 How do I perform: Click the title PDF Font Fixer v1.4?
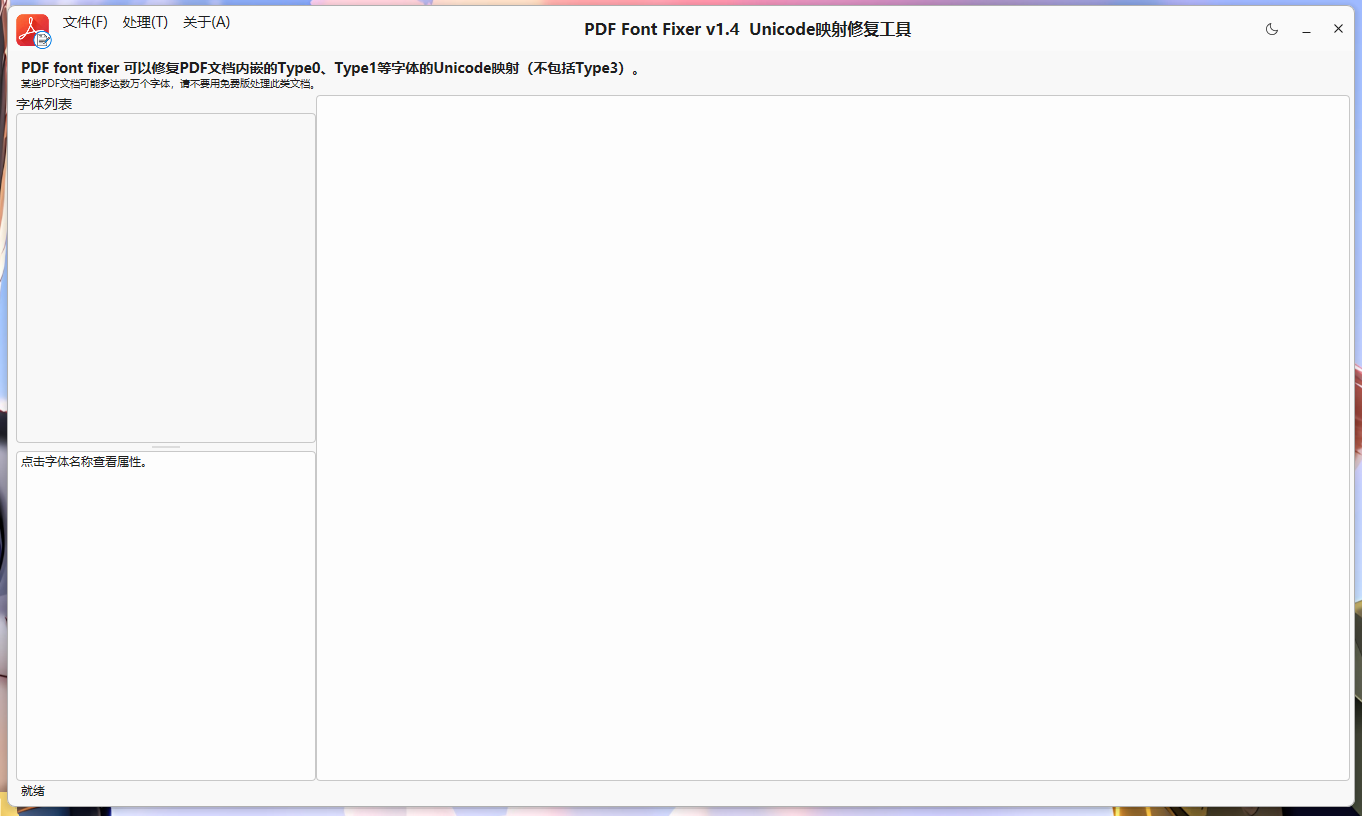click(661, 29)
